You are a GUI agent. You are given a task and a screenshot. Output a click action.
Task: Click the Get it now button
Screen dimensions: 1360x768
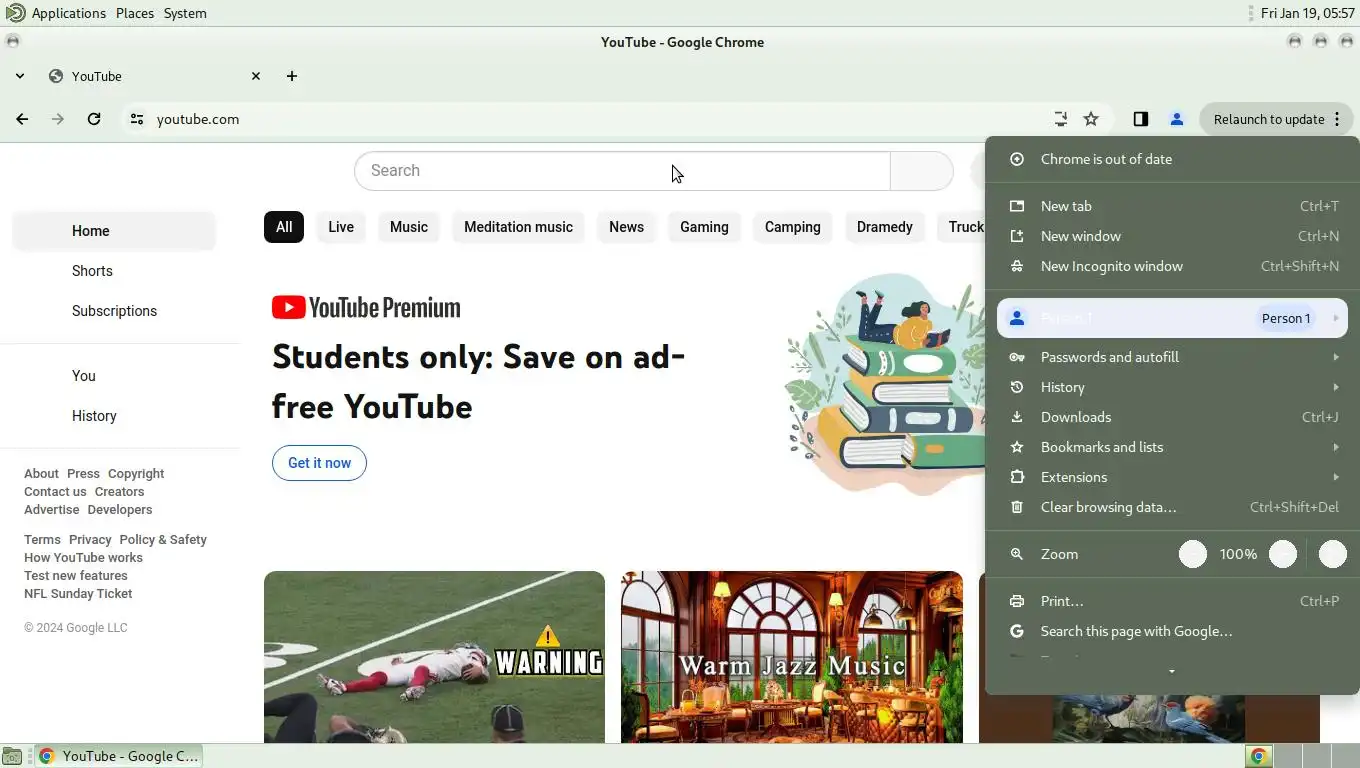[x=319, y=463]
